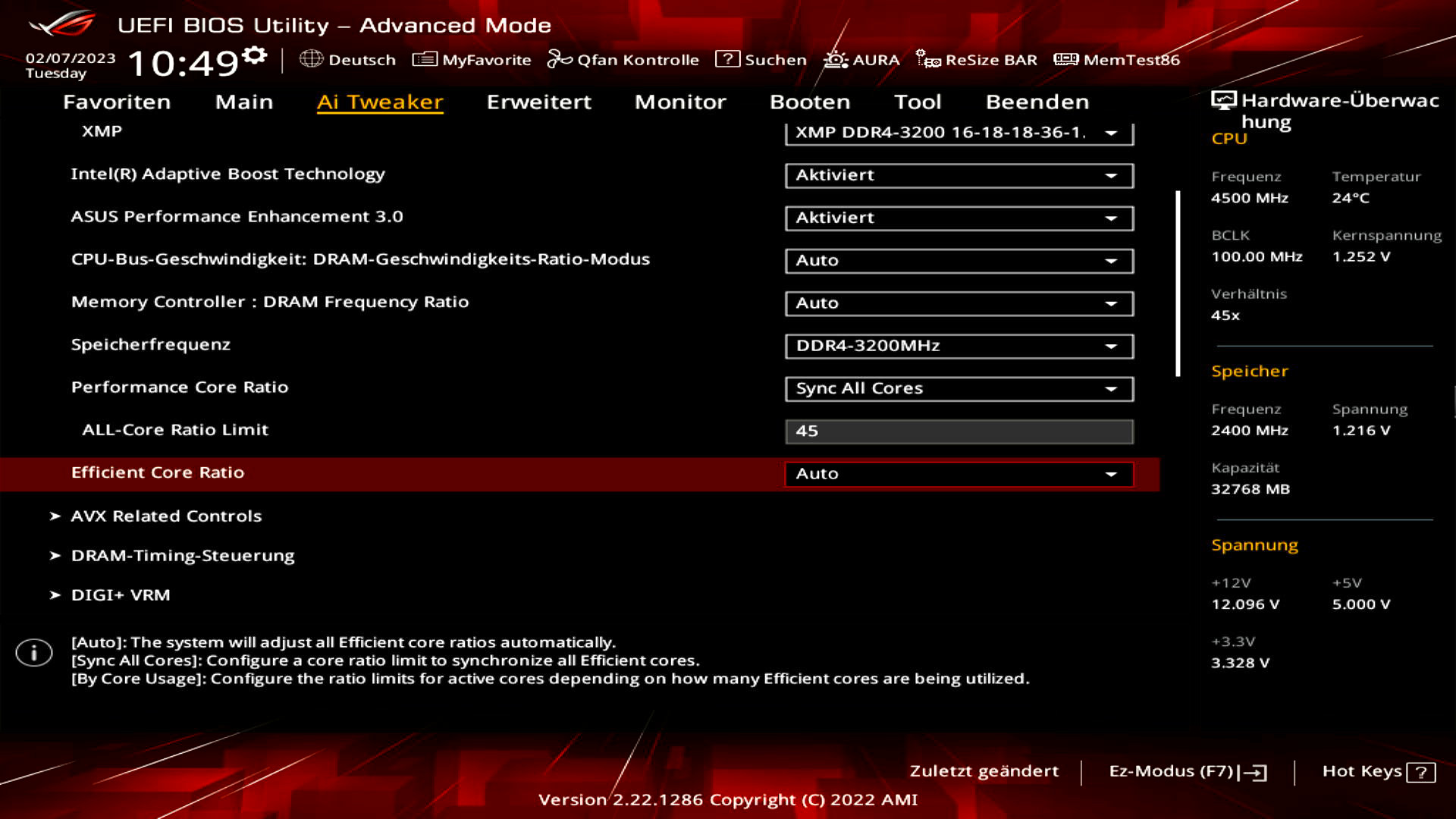The image size is (1456, 819).
Task: Expand DRAM-Timing-Steuerung submenu
Action: pyautogui.click(x=182, y=555)
